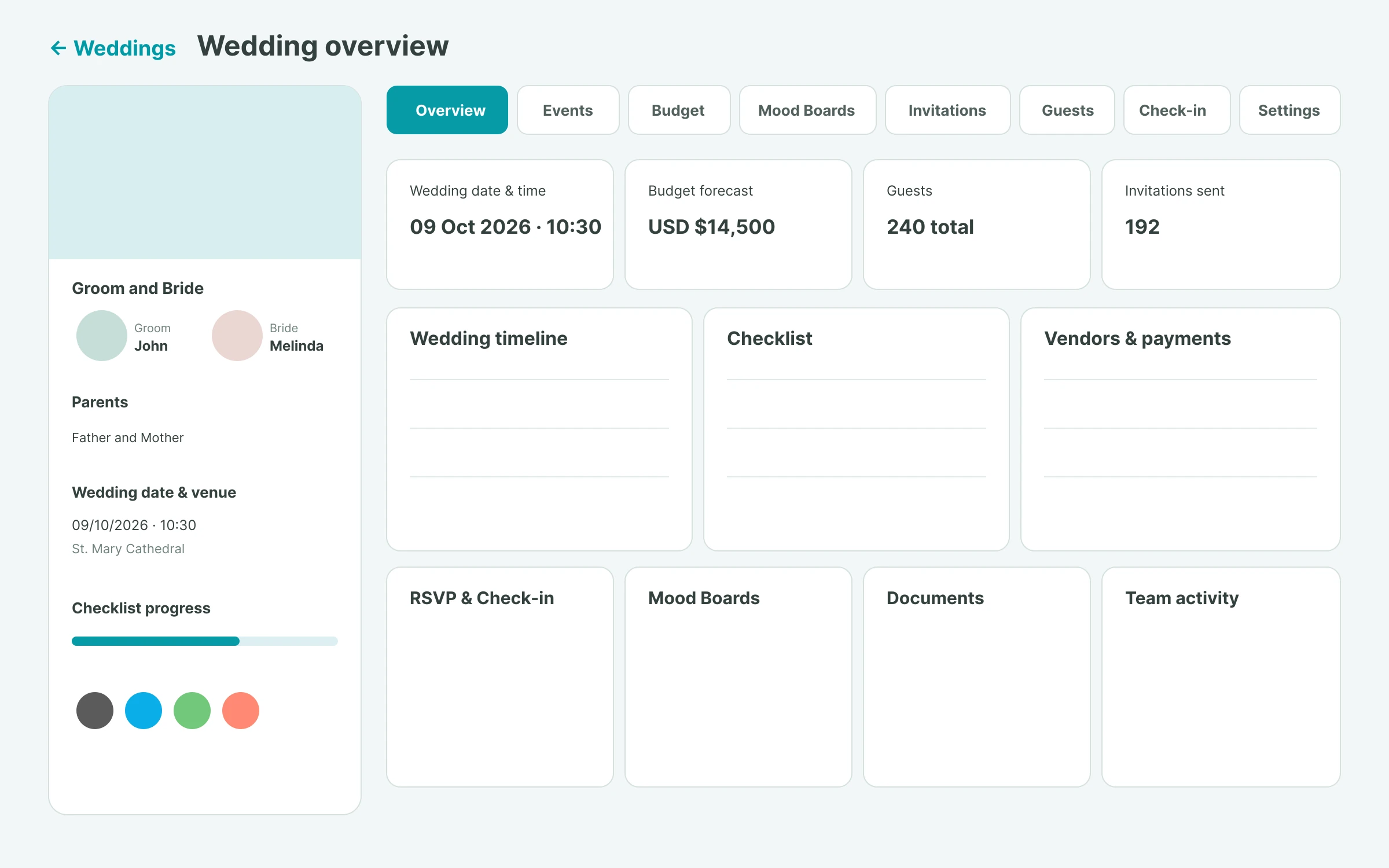Open the Budget forecast card

click(x=738, y=225)
